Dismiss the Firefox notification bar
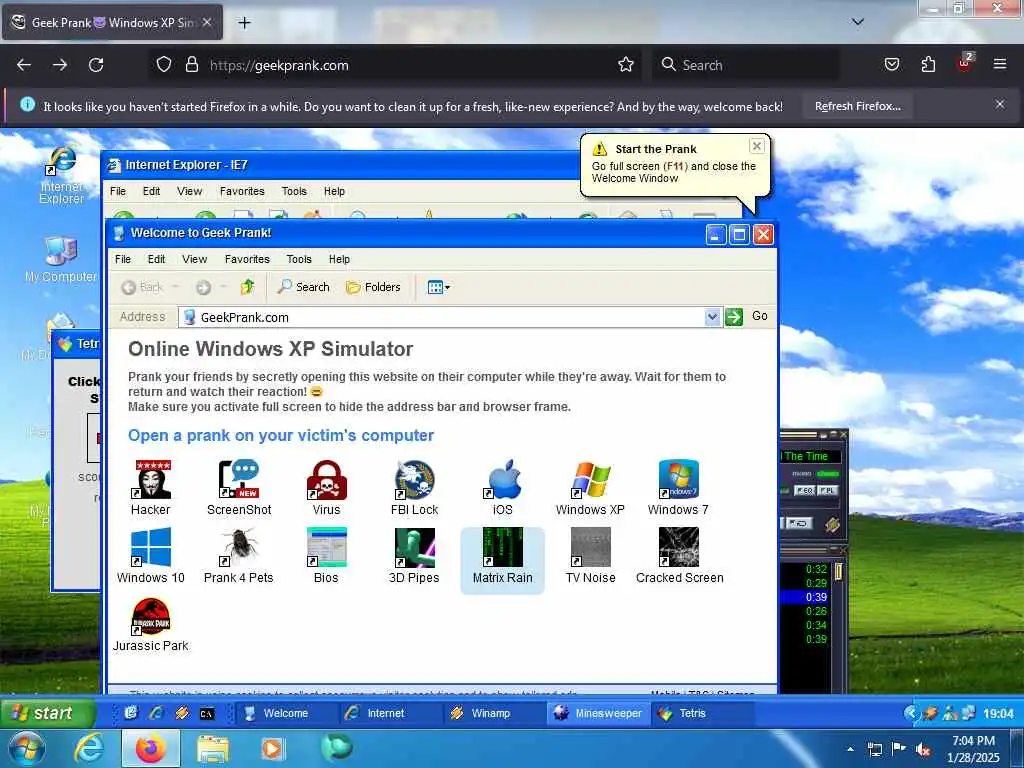 (999, 104)
